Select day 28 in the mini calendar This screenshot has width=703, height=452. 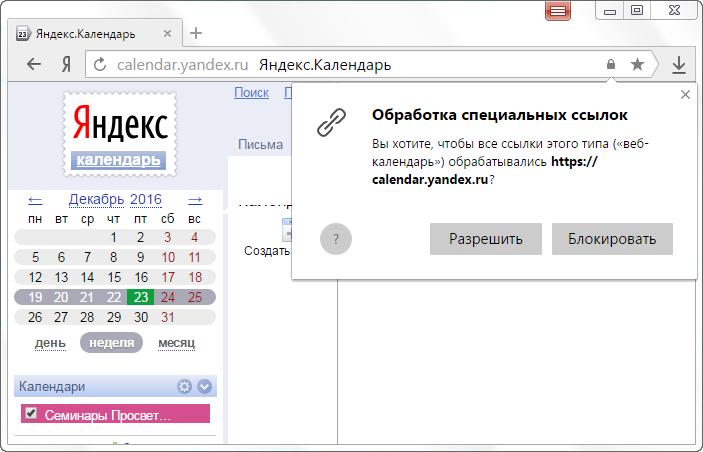[x=87, y=317]
